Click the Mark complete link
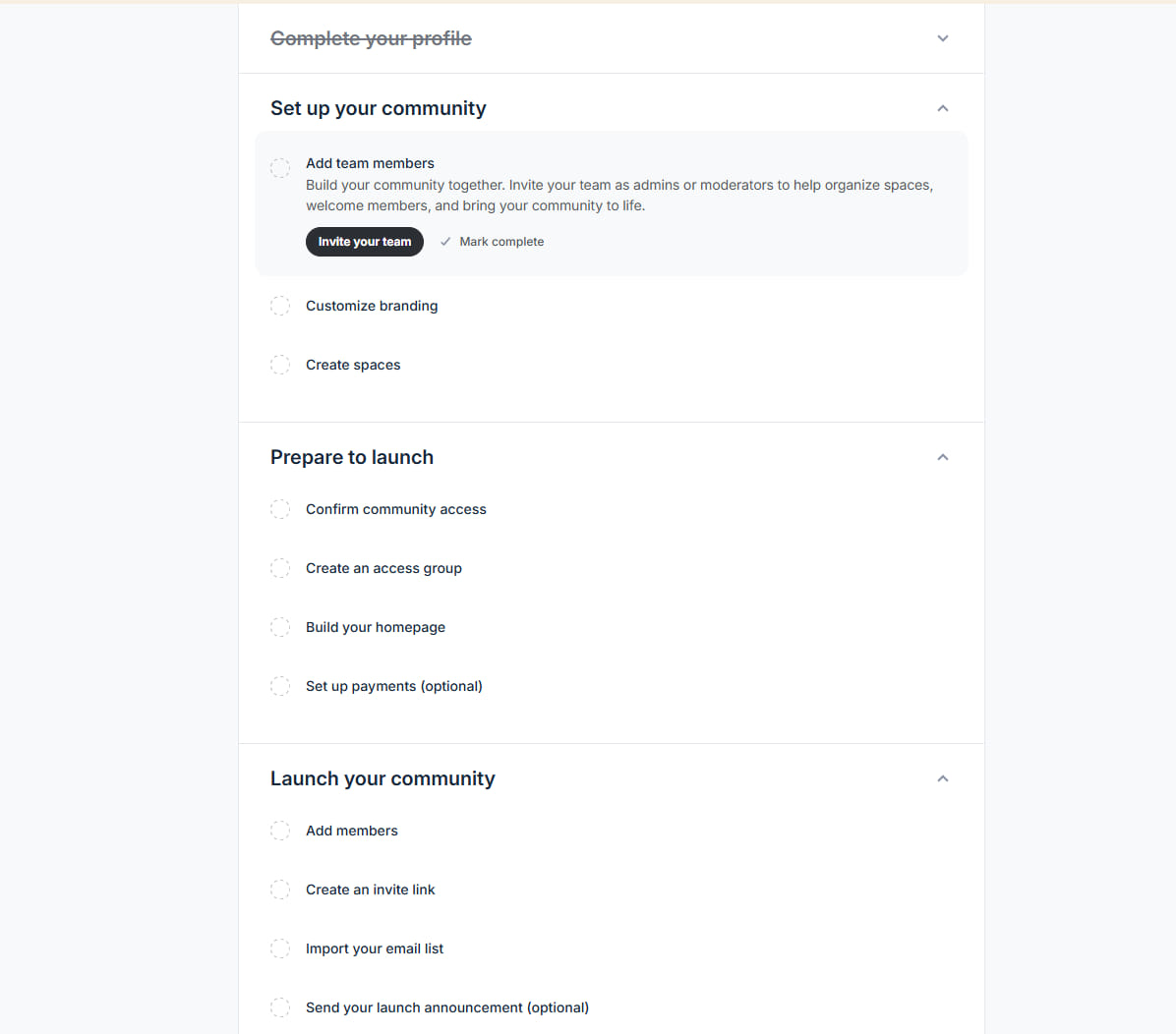Image resolution: width=1176 pixels, height=1034 pixels. 501,242
